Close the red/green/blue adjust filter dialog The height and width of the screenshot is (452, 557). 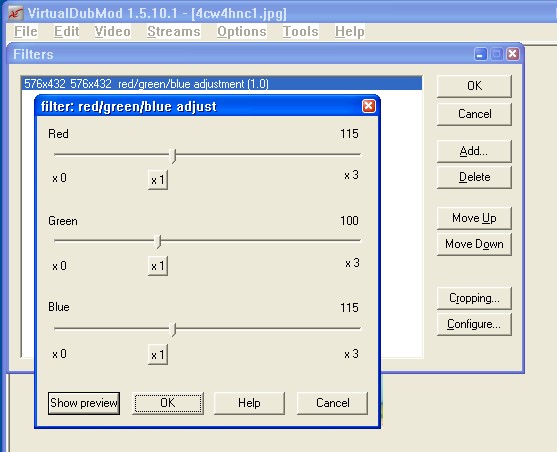pyautogui.click(x=369, y=106)
